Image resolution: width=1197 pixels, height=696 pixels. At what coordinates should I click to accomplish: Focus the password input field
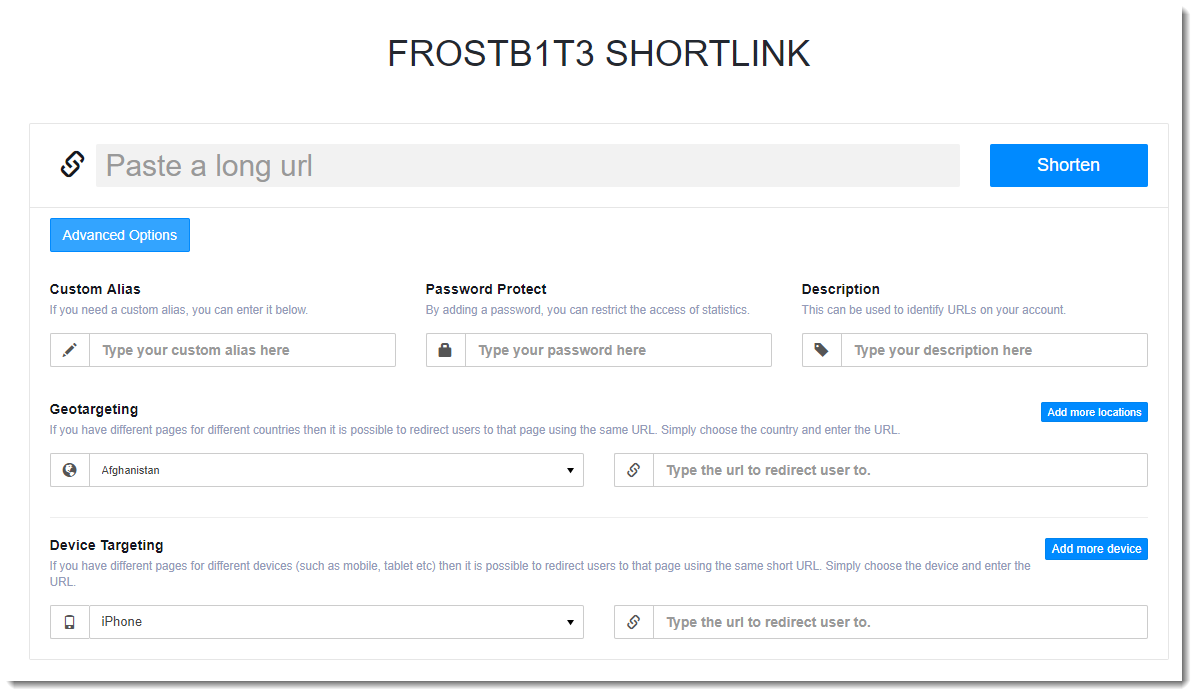[x=618, y=350]
